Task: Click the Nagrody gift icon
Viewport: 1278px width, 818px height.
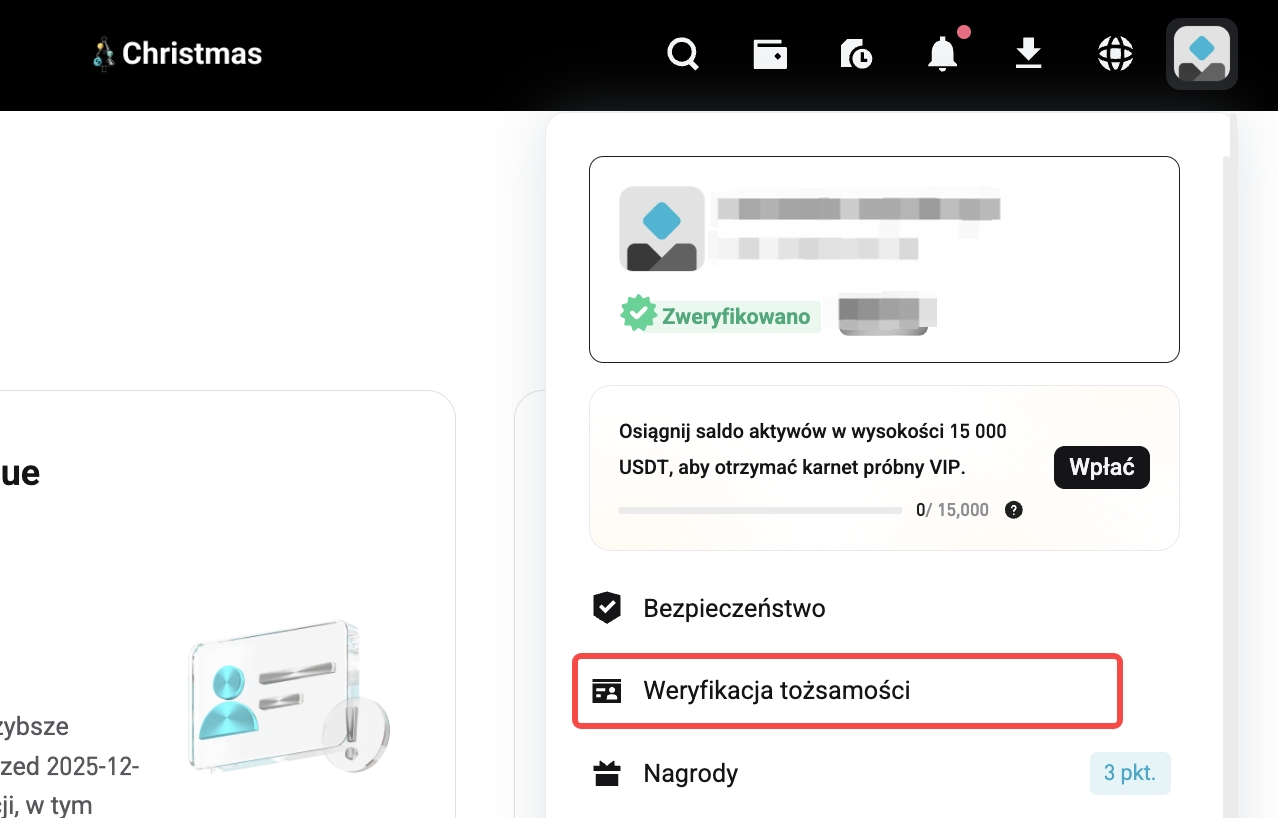Action: (x=607, y=772)
